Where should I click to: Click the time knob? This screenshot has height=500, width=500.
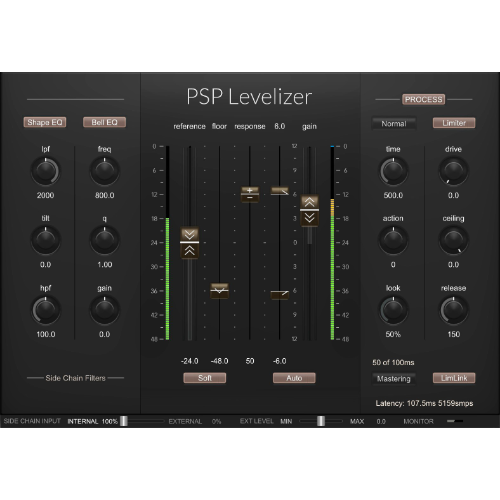click(x=393, y=171)
